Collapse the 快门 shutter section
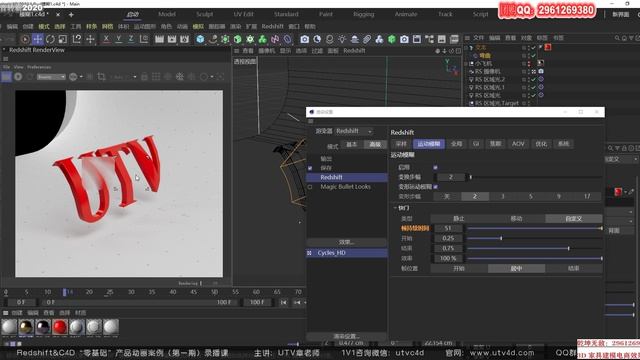Image resolution: width=640 pixels, height=360 pixels. point(395,208)
